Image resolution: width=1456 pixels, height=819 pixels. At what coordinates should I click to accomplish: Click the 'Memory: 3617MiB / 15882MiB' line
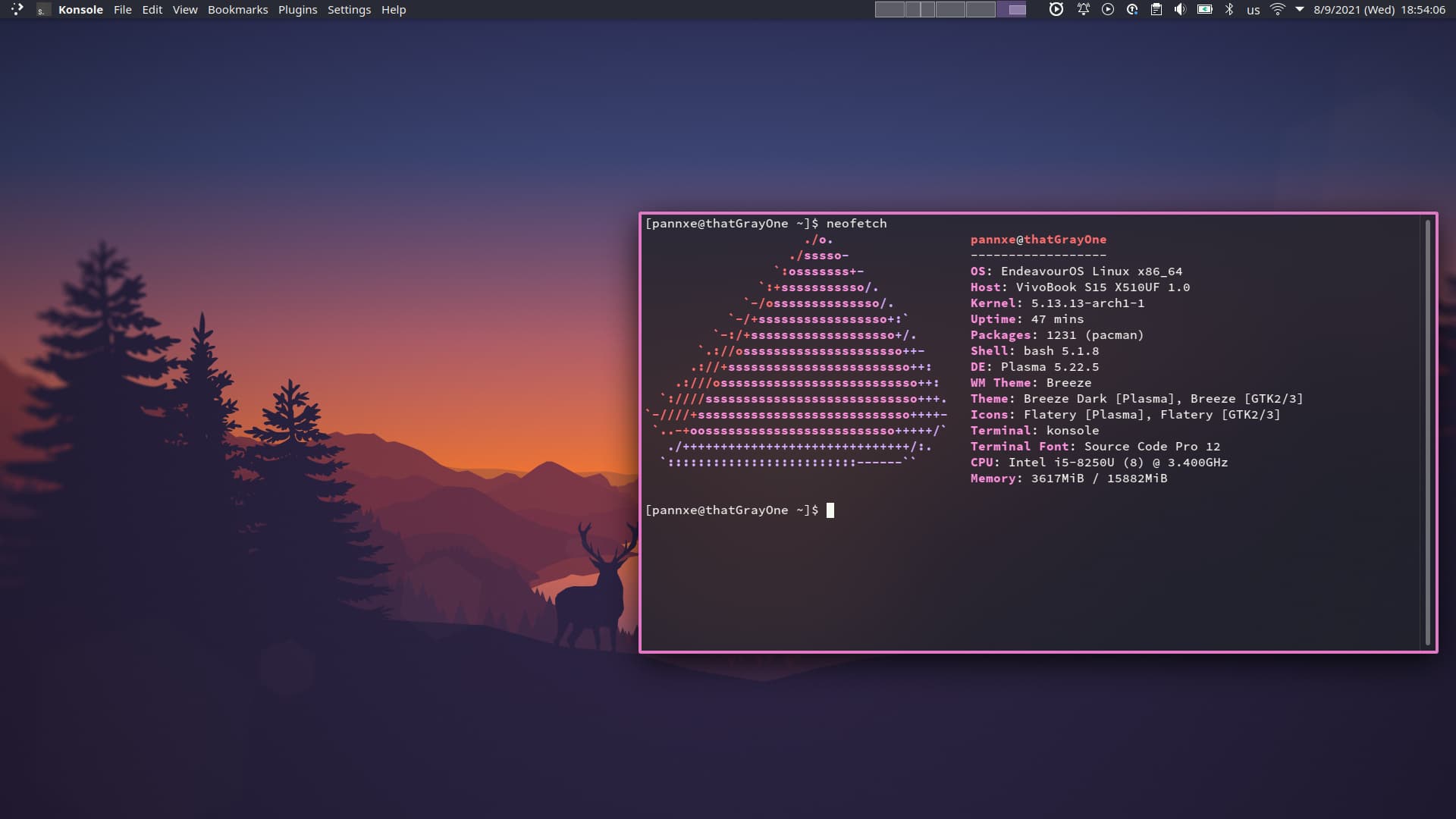click(1068, 479)
